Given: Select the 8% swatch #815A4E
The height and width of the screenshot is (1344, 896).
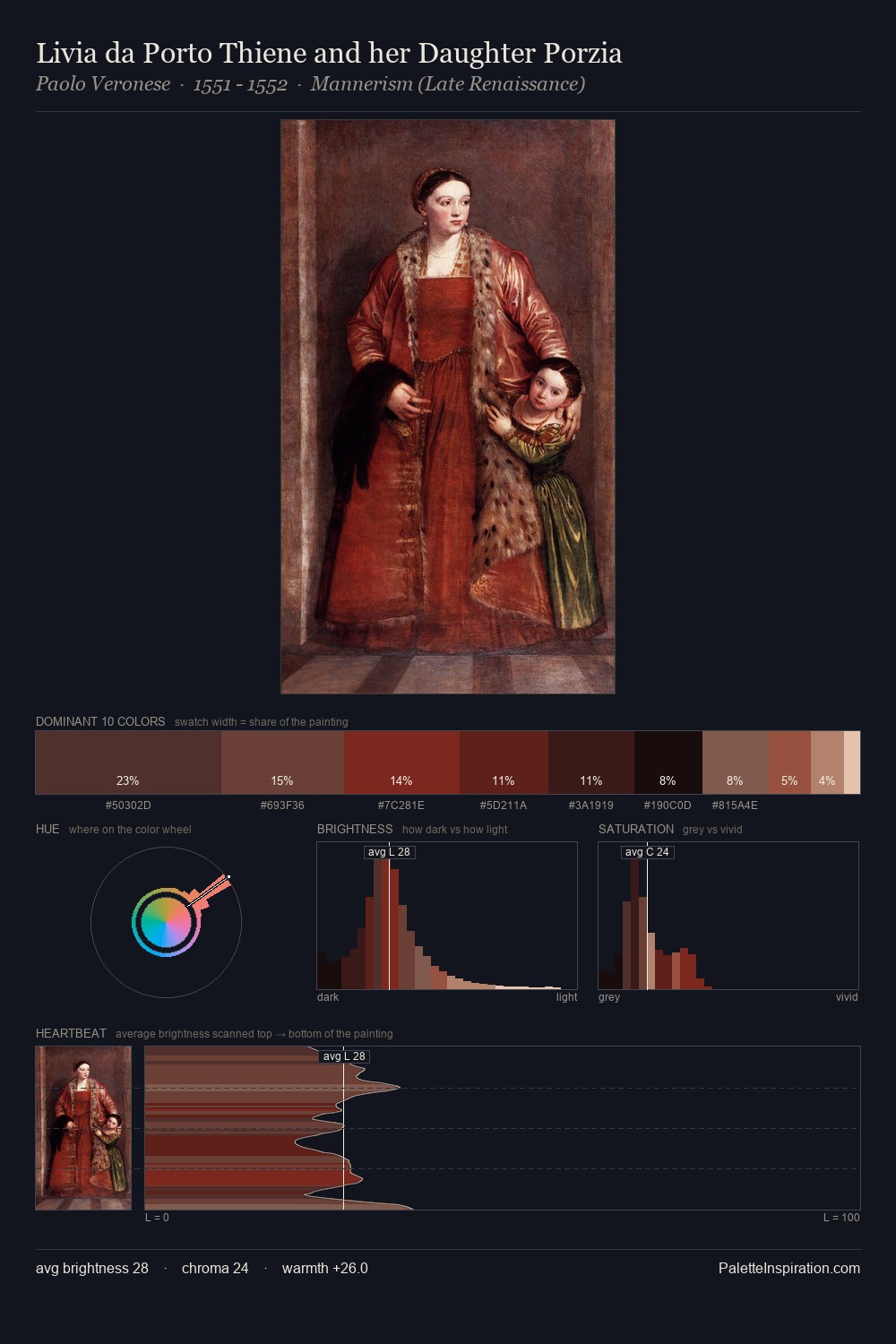Looking at the screenshot, I should click(736, 762).
